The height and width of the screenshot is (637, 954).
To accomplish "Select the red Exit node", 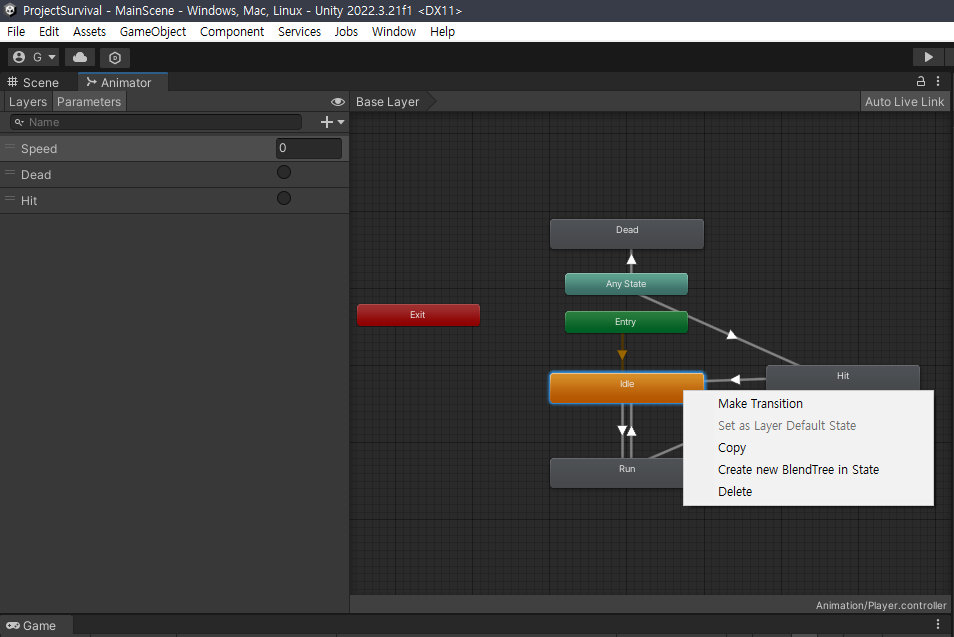I will tap(418, 315).
